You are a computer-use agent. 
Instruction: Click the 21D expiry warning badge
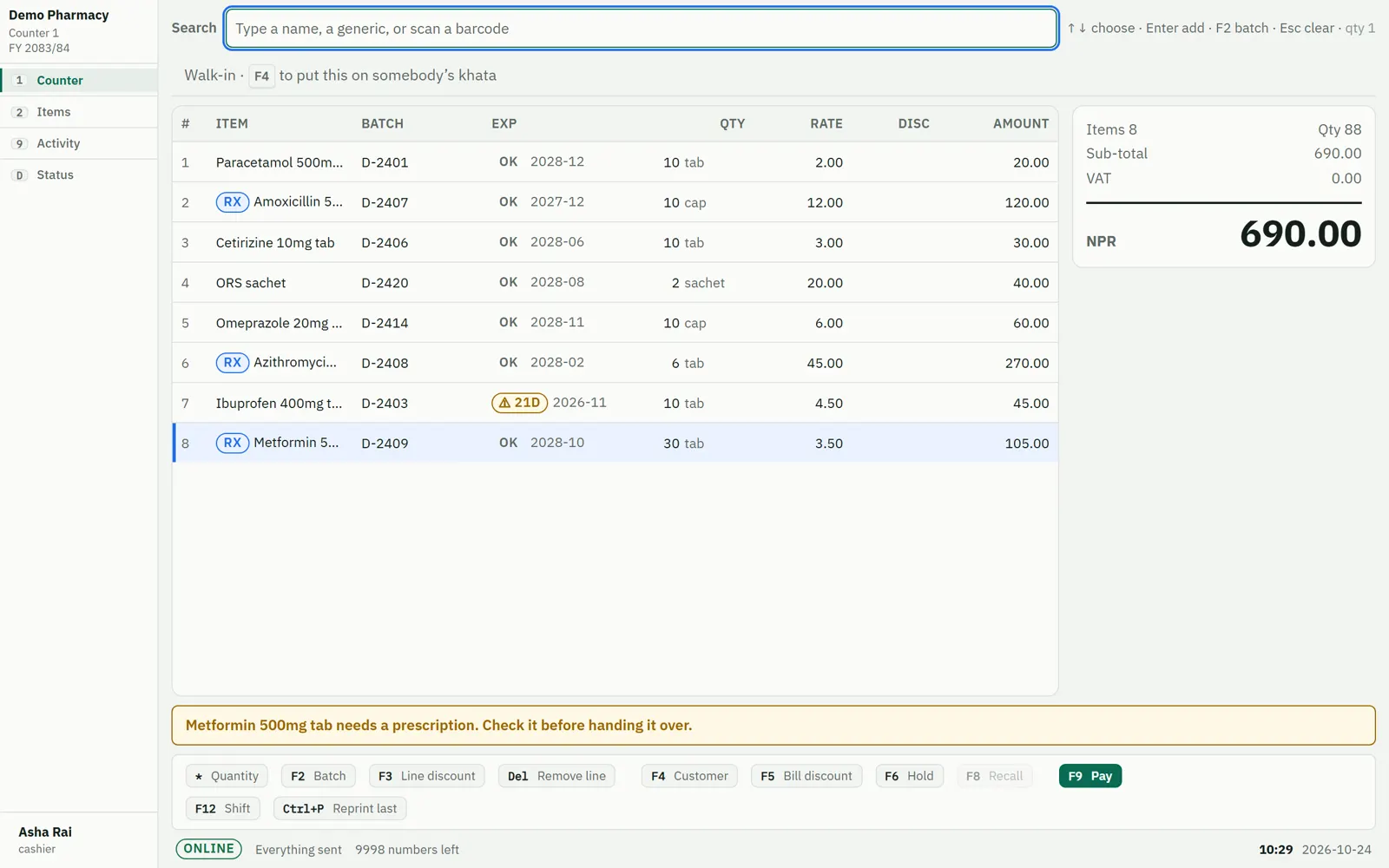(x=519, y=403)
